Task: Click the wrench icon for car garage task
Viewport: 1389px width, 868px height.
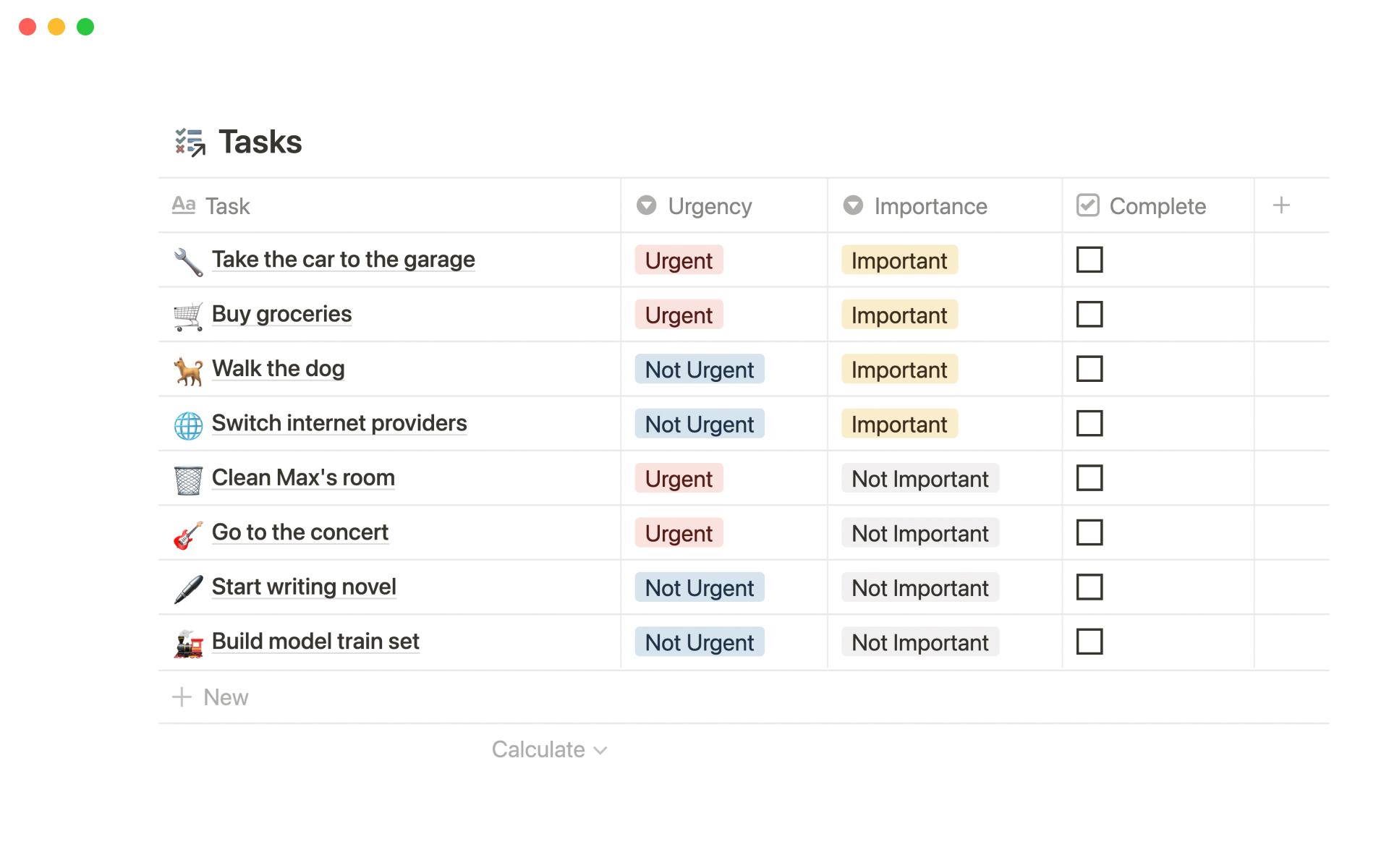Action: (x=188, y=261)
